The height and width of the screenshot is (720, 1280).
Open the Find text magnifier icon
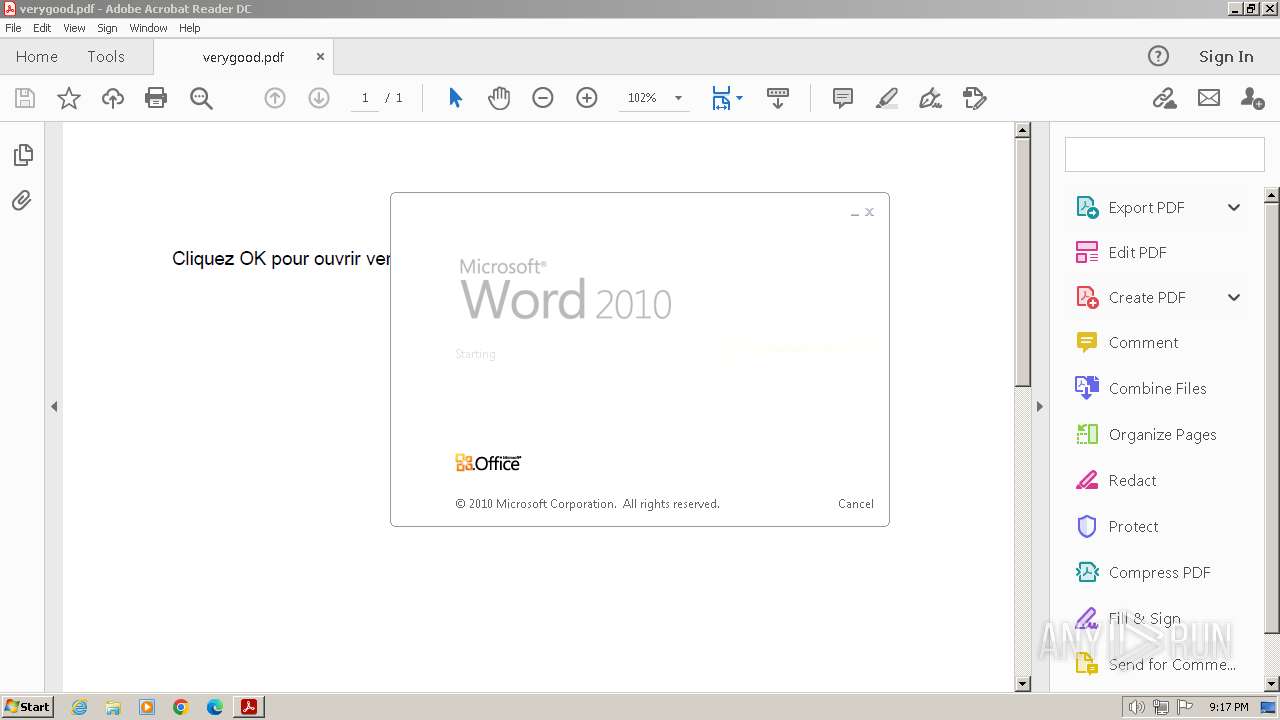click(201, 98)
